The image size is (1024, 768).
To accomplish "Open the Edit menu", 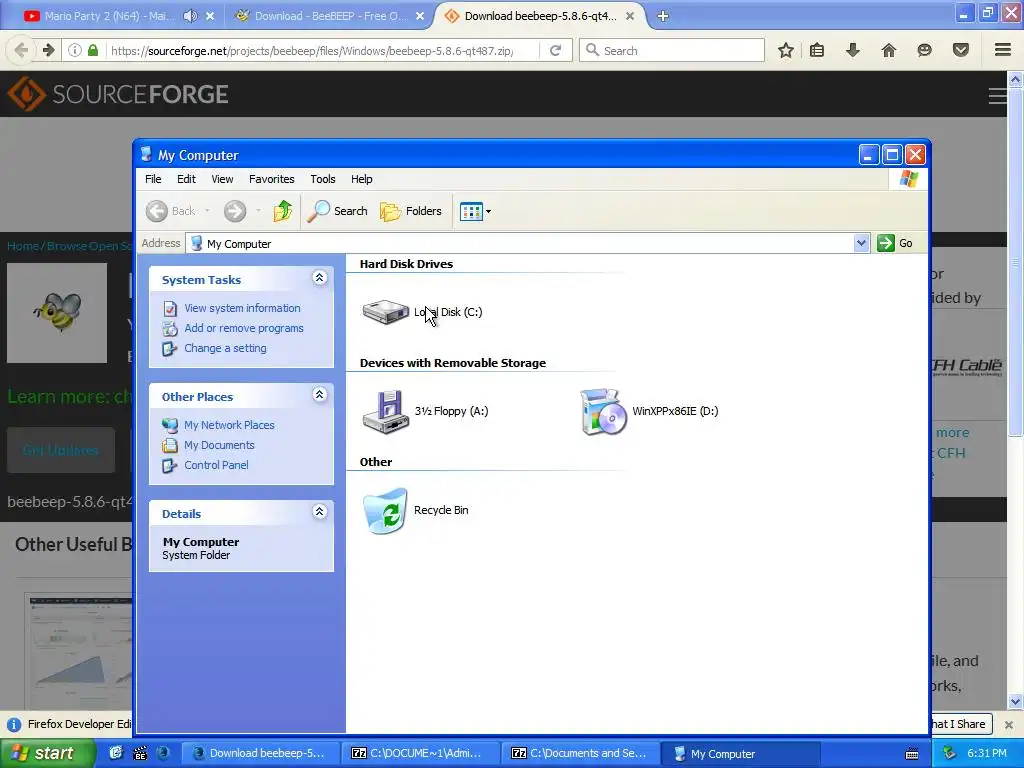I will click(186, 179).
